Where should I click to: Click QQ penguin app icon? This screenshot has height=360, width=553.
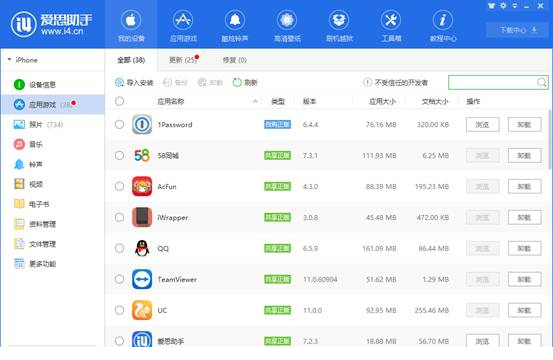pyautogui.click(x=142, y=248)
